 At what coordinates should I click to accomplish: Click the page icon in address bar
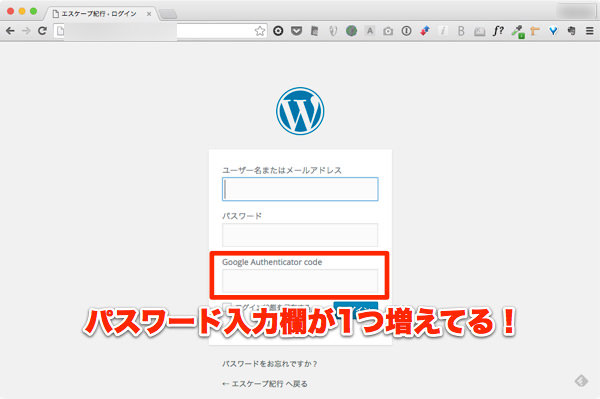coord(60,31)
